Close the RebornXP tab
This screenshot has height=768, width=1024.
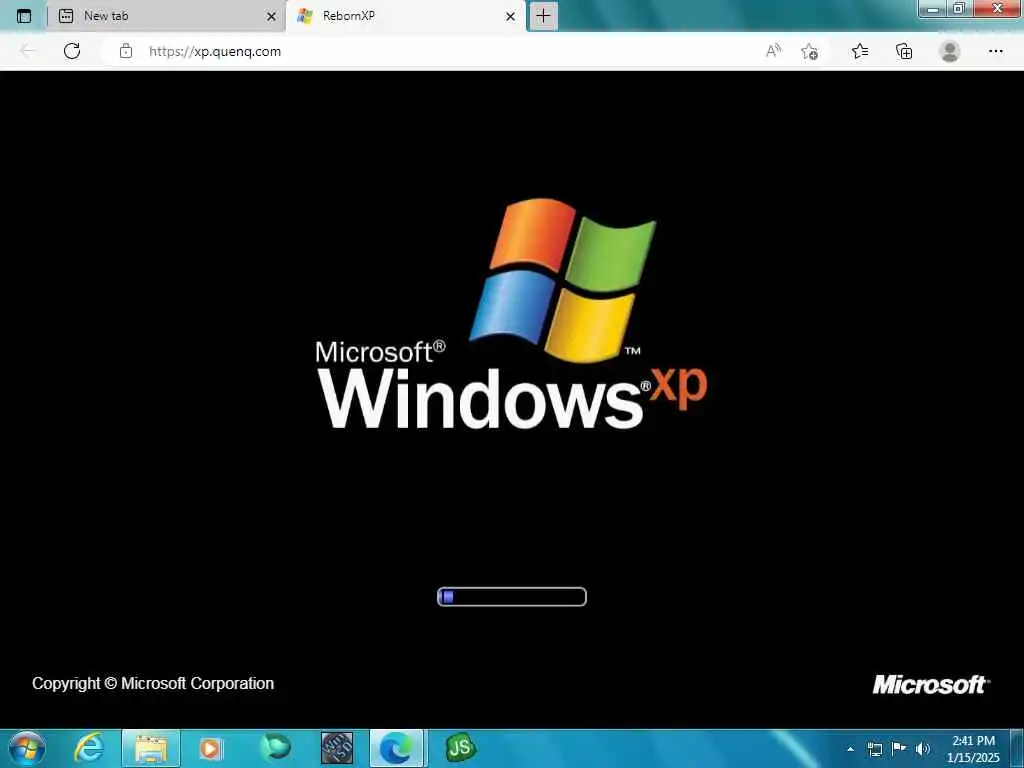point(510,17)
